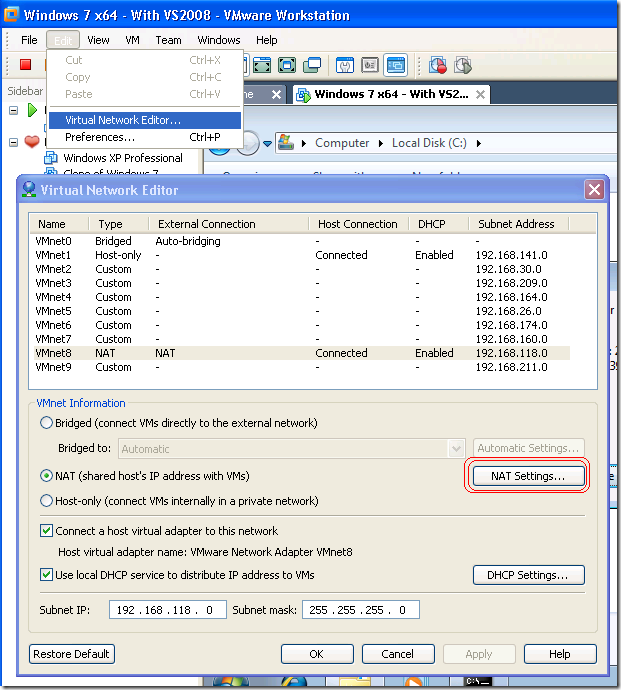Click the Host Connection column header

[359, 224]
